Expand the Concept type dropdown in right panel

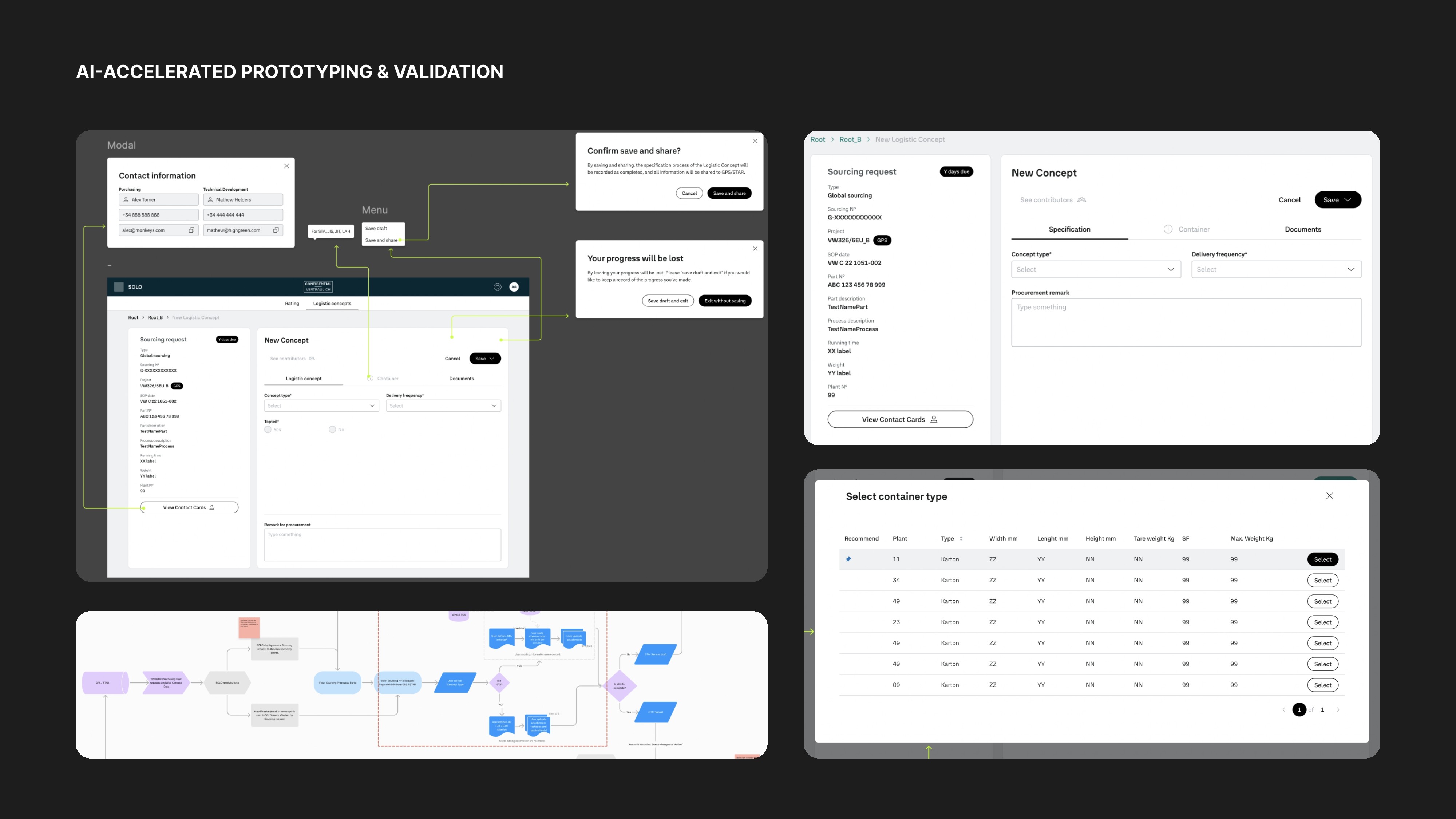click(x=1095, y=270)
